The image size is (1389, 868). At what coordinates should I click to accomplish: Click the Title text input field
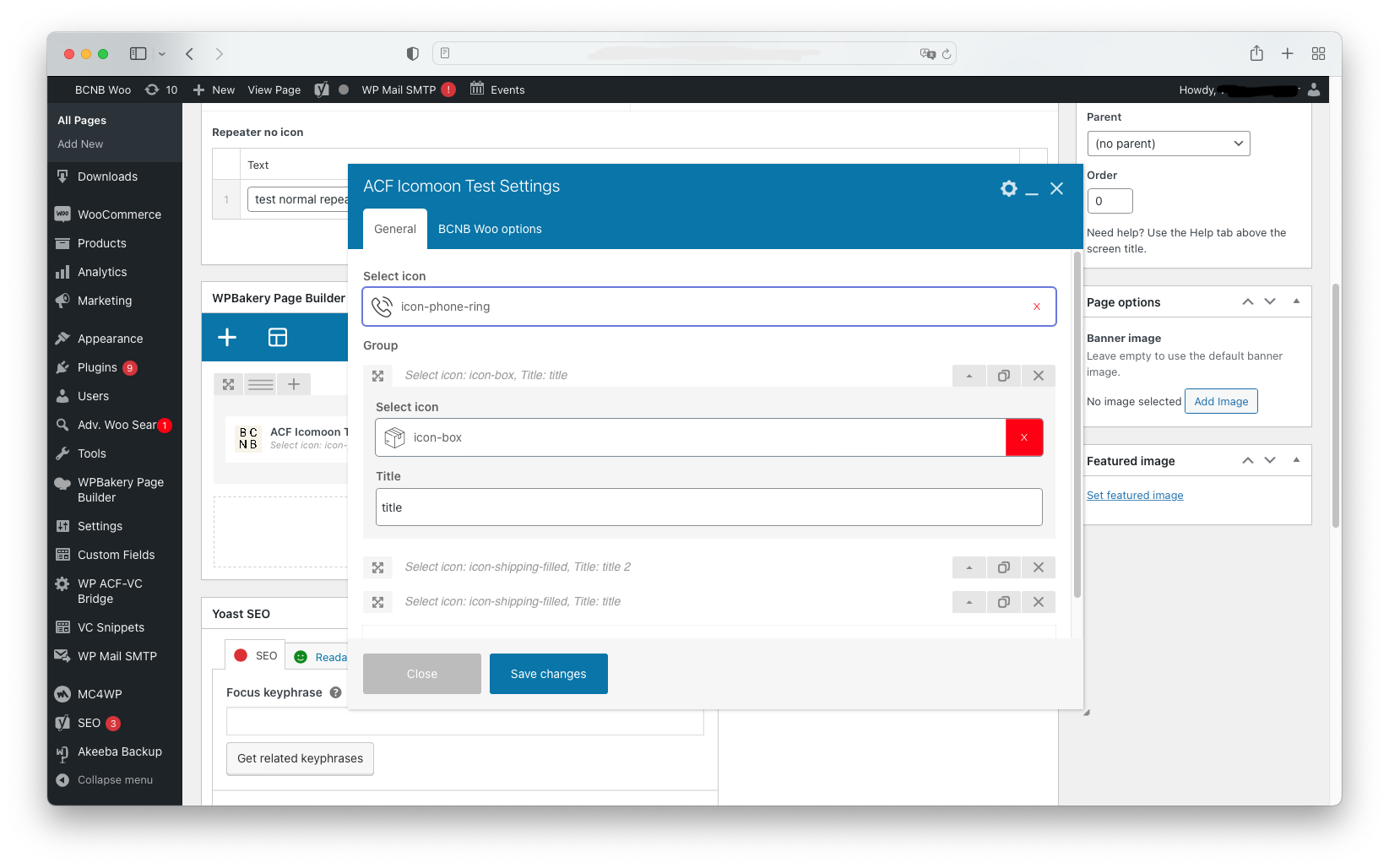point(709,507)
